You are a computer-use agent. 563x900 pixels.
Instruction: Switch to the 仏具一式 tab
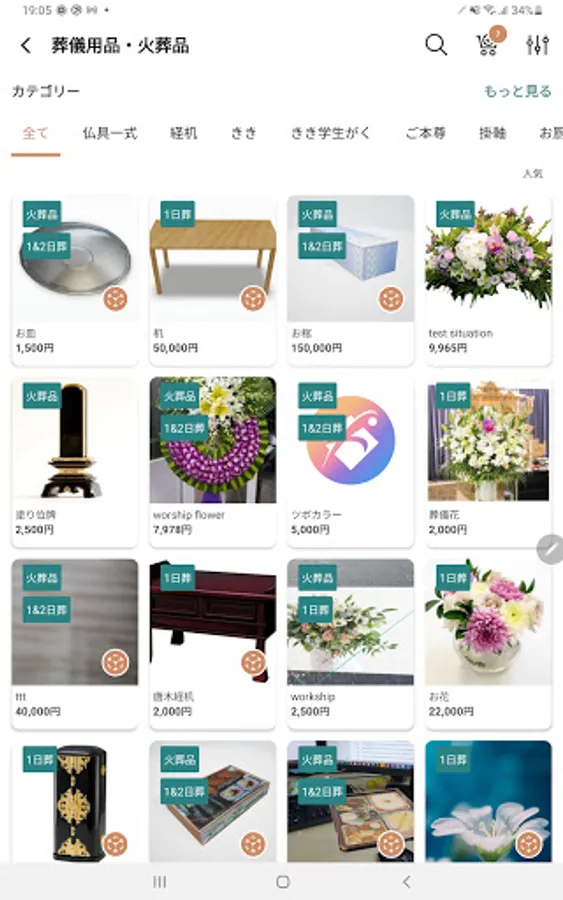coord(110,133)
